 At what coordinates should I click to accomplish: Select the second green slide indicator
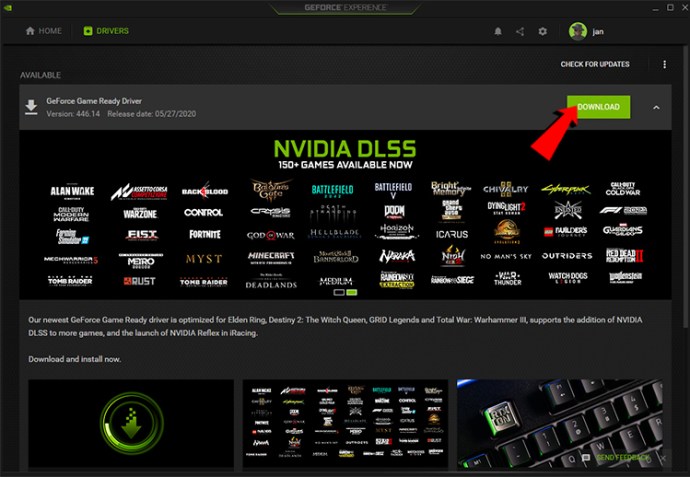352,292
